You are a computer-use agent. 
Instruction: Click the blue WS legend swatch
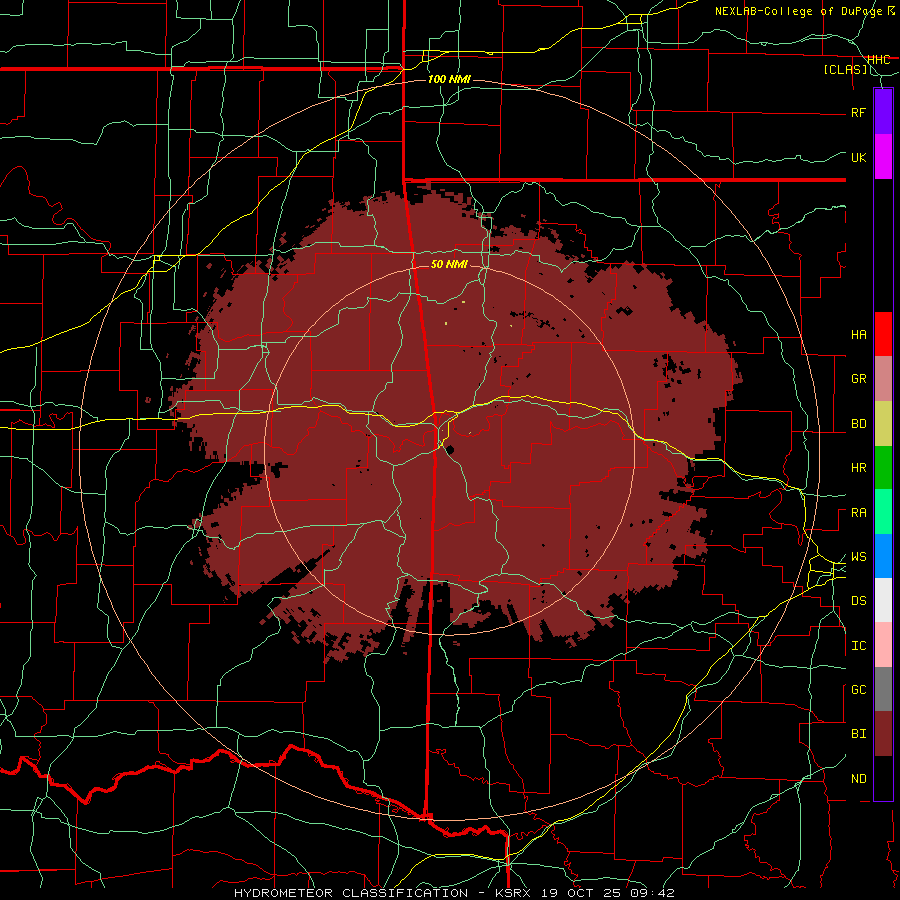point(883,556)
